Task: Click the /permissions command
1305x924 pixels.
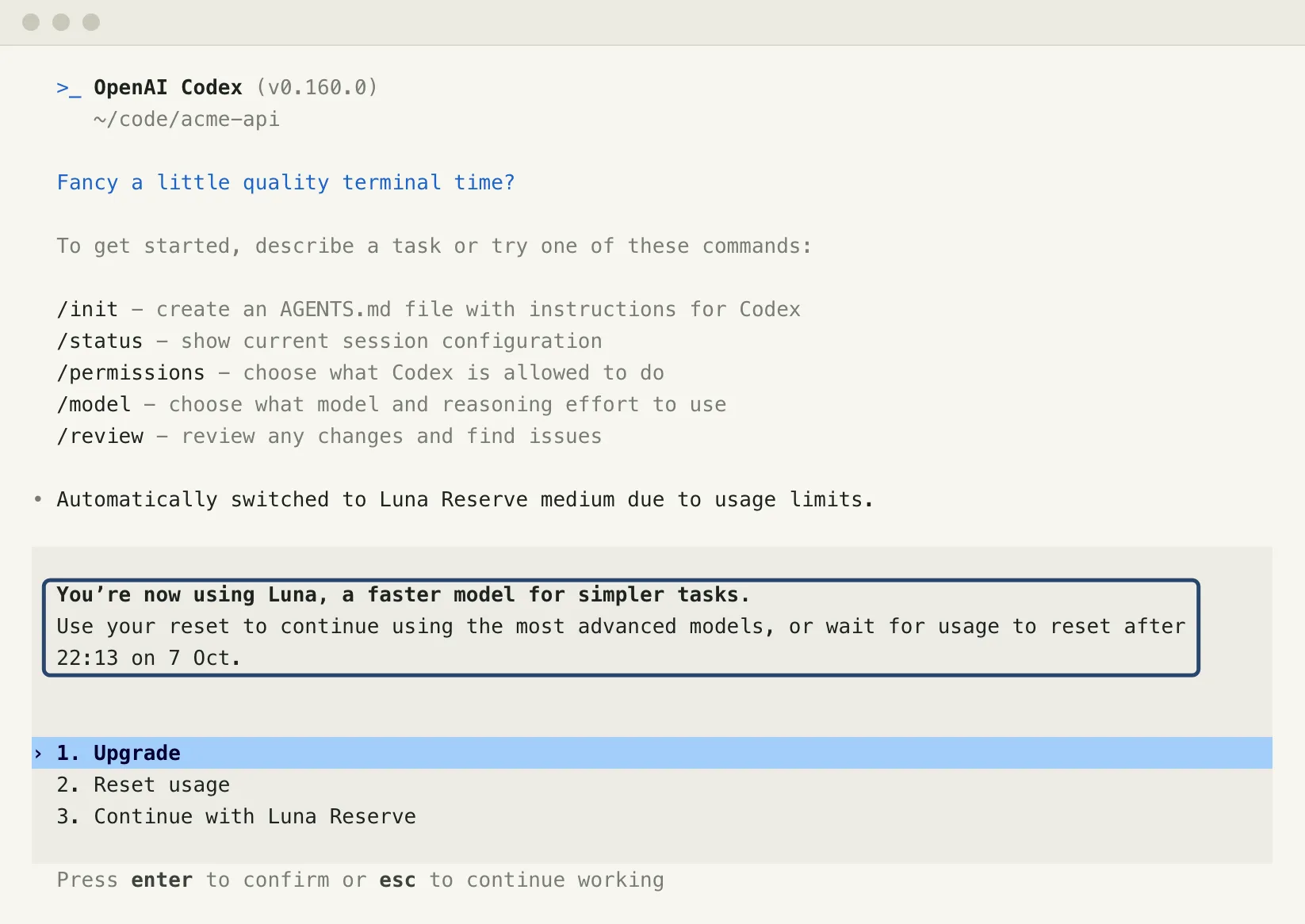Action: 131,372
